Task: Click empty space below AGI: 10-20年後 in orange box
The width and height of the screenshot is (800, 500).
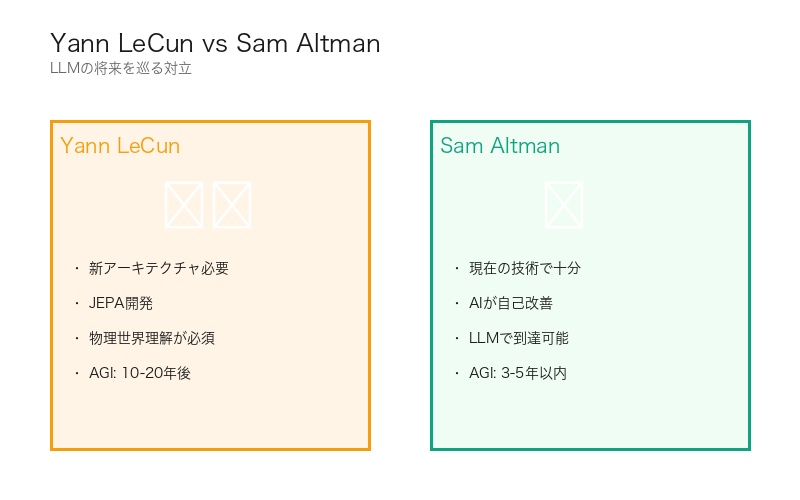Action: click(x=210, y=415)
